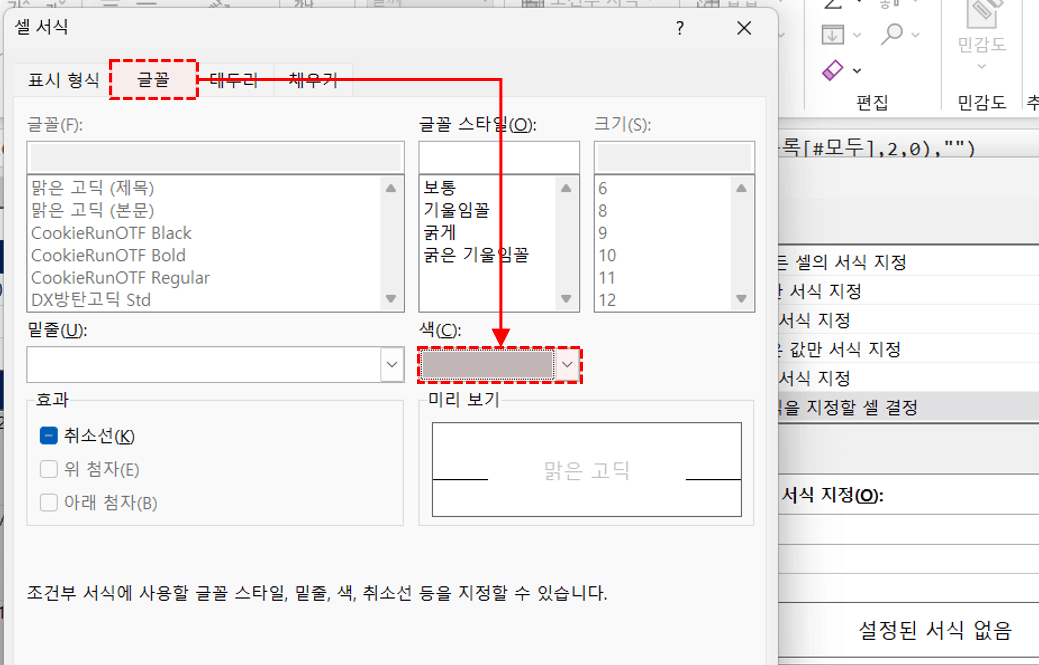Expand the 색 color dropdown arrow
Viewport: 1039px width, 665px height.
point(567,364)
